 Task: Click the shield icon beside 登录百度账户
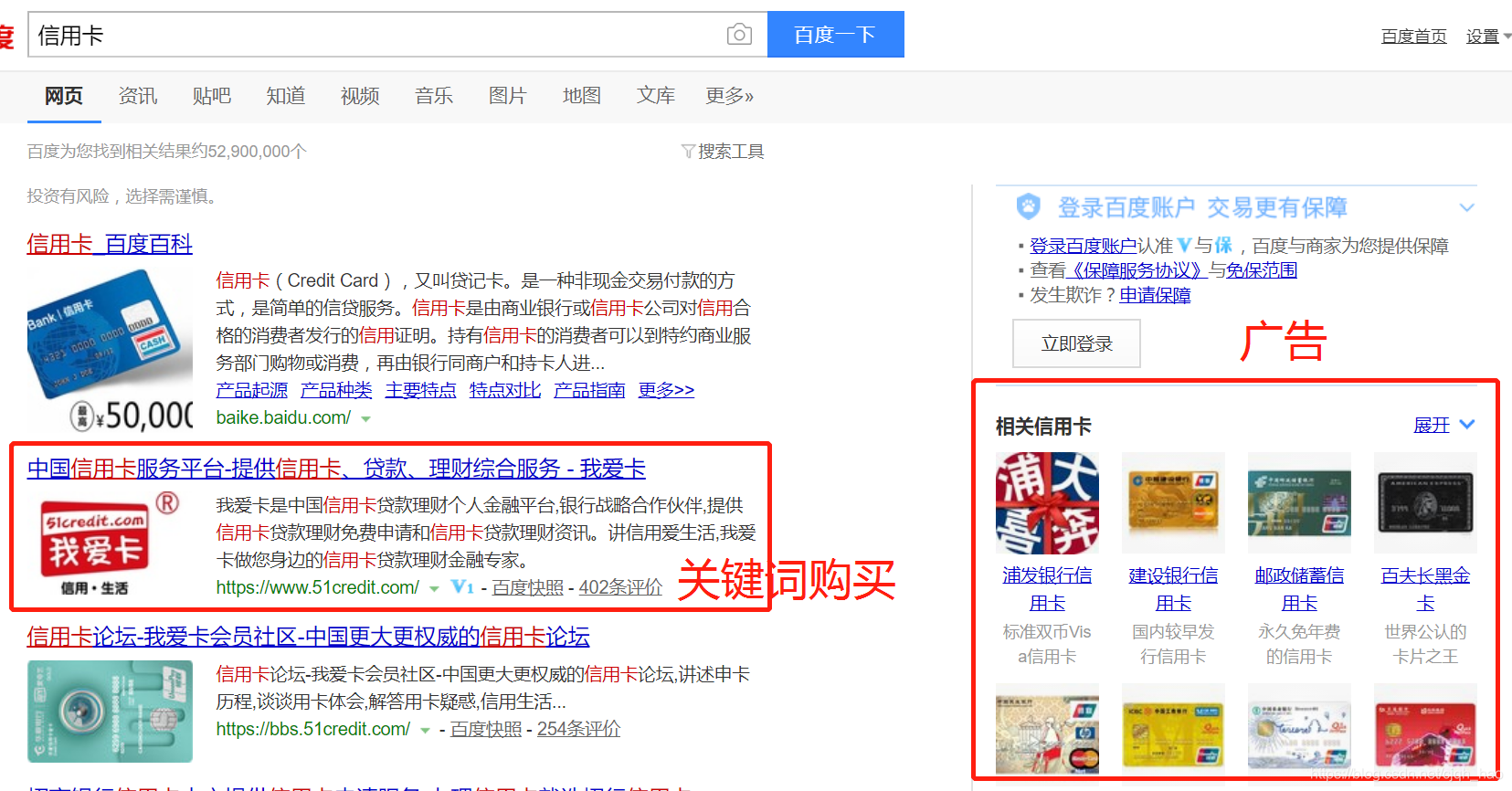click(x=1029, y=207)
